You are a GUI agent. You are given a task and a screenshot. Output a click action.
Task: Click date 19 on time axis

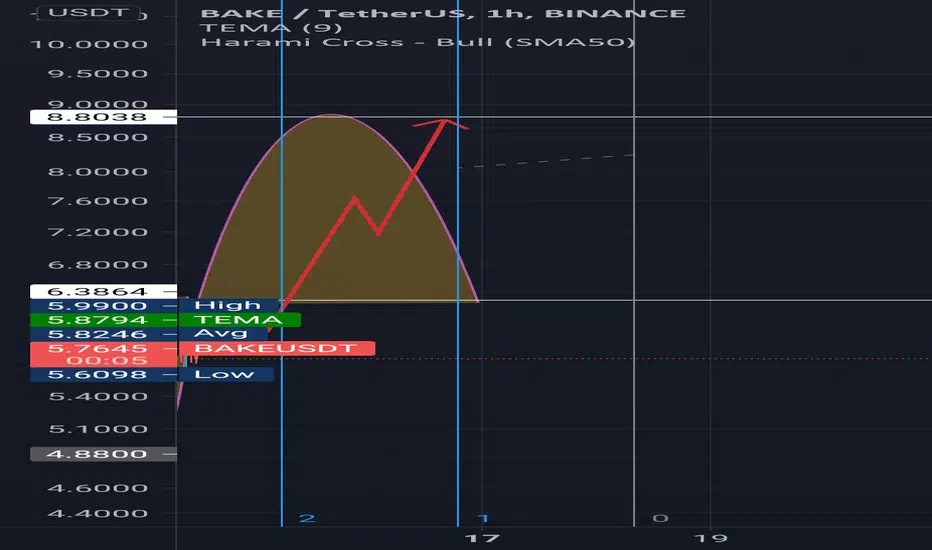[711, 539]
